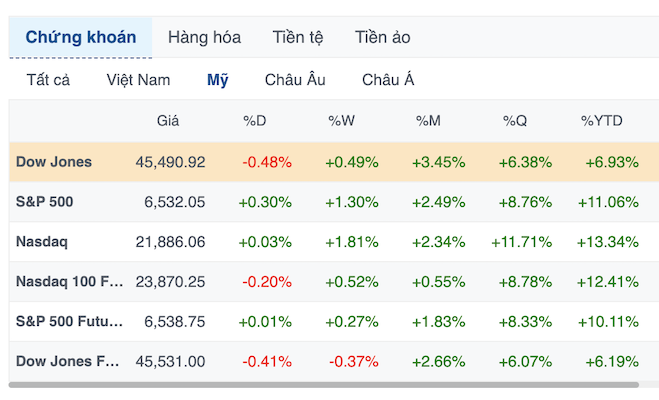The height and width of the screenshot is (400, 659).
Task: Filter by Việt Nam market
Action: pos(138,80)
